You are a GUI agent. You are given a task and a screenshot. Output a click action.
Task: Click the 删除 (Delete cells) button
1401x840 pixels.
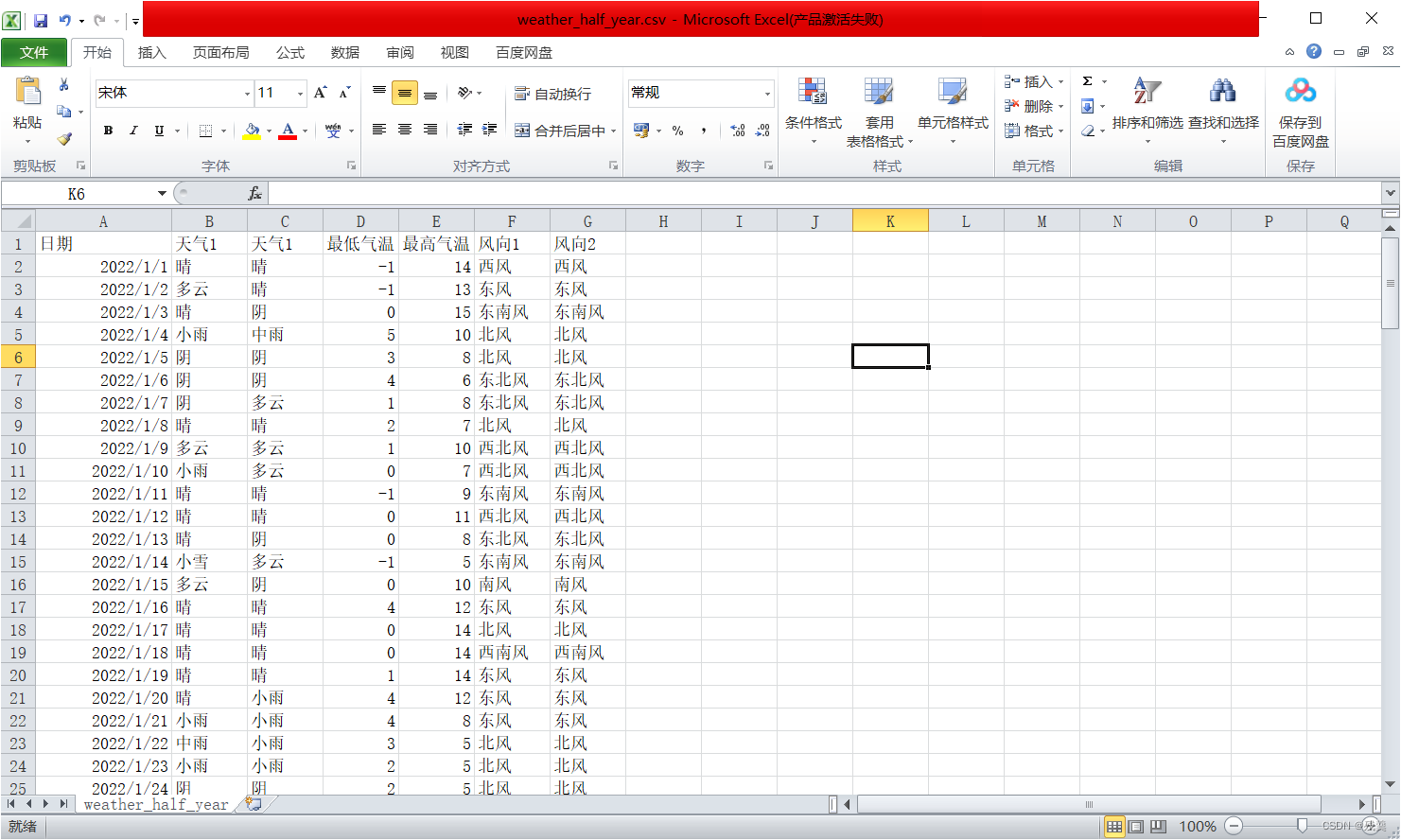pos(1033,106)
